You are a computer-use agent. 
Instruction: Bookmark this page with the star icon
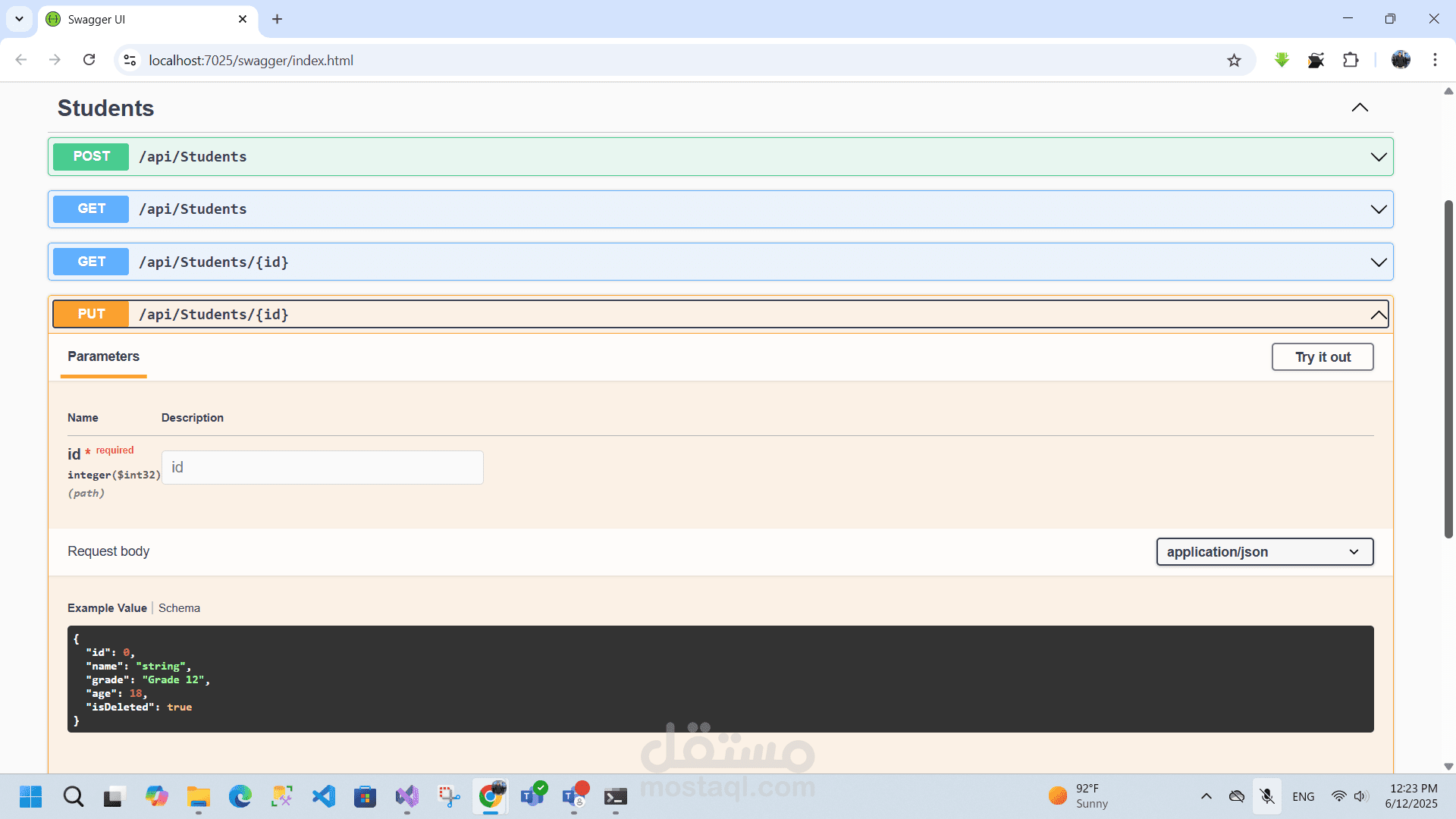tap(1234, 61)
